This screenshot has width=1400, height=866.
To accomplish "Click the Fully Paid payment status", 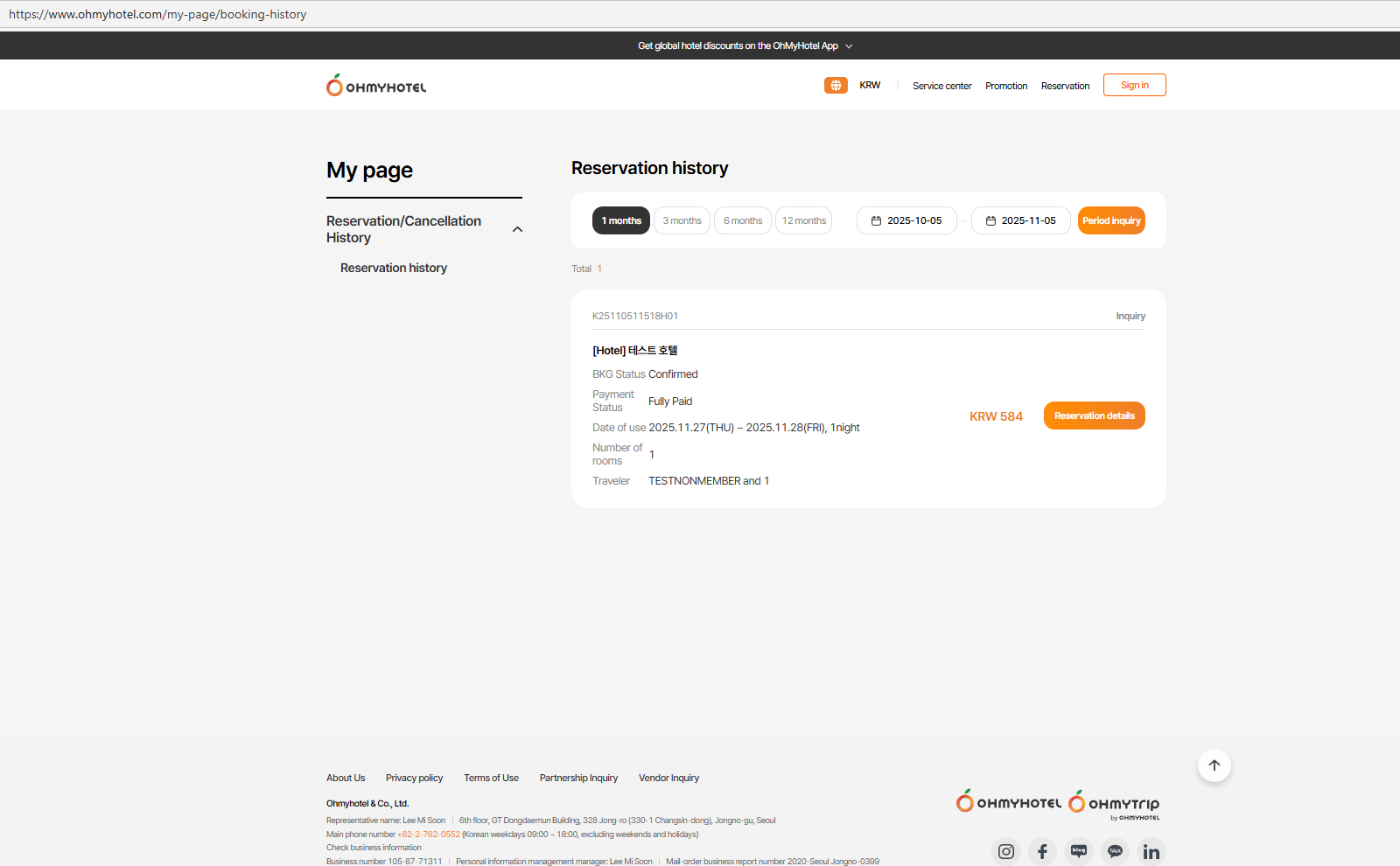I will point(670,402).
